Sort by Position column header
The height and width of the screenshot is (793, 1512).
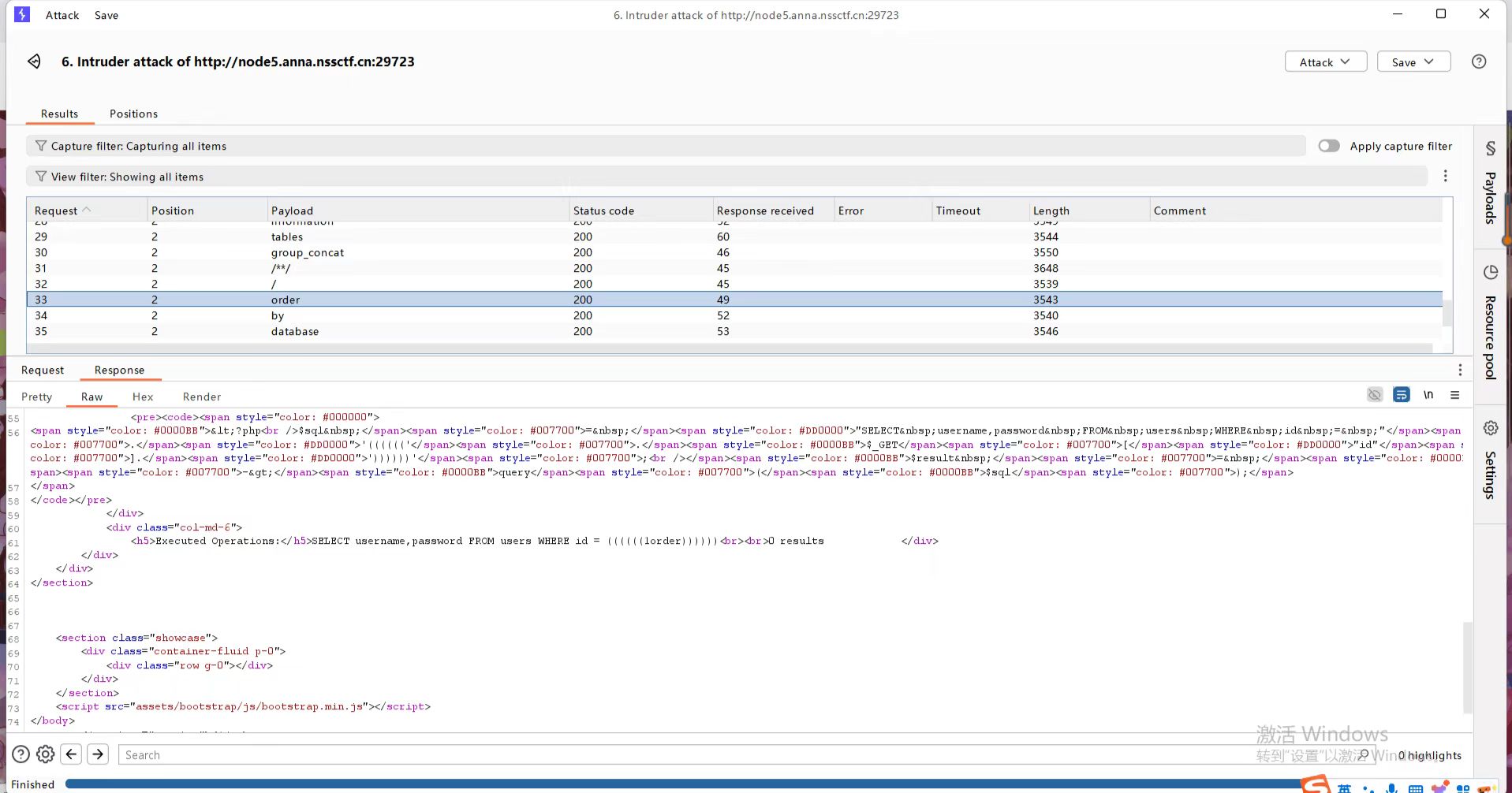[207, 210]
